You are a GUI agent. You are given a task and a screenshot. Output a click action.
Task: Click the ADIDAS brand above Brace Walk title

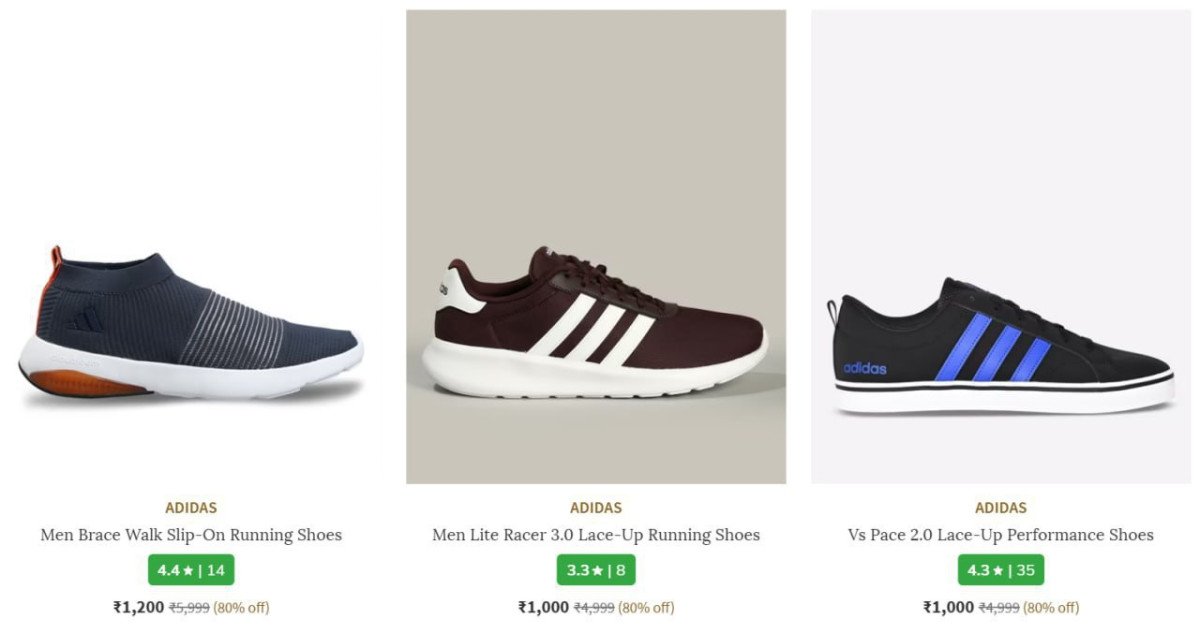(191, 508)
